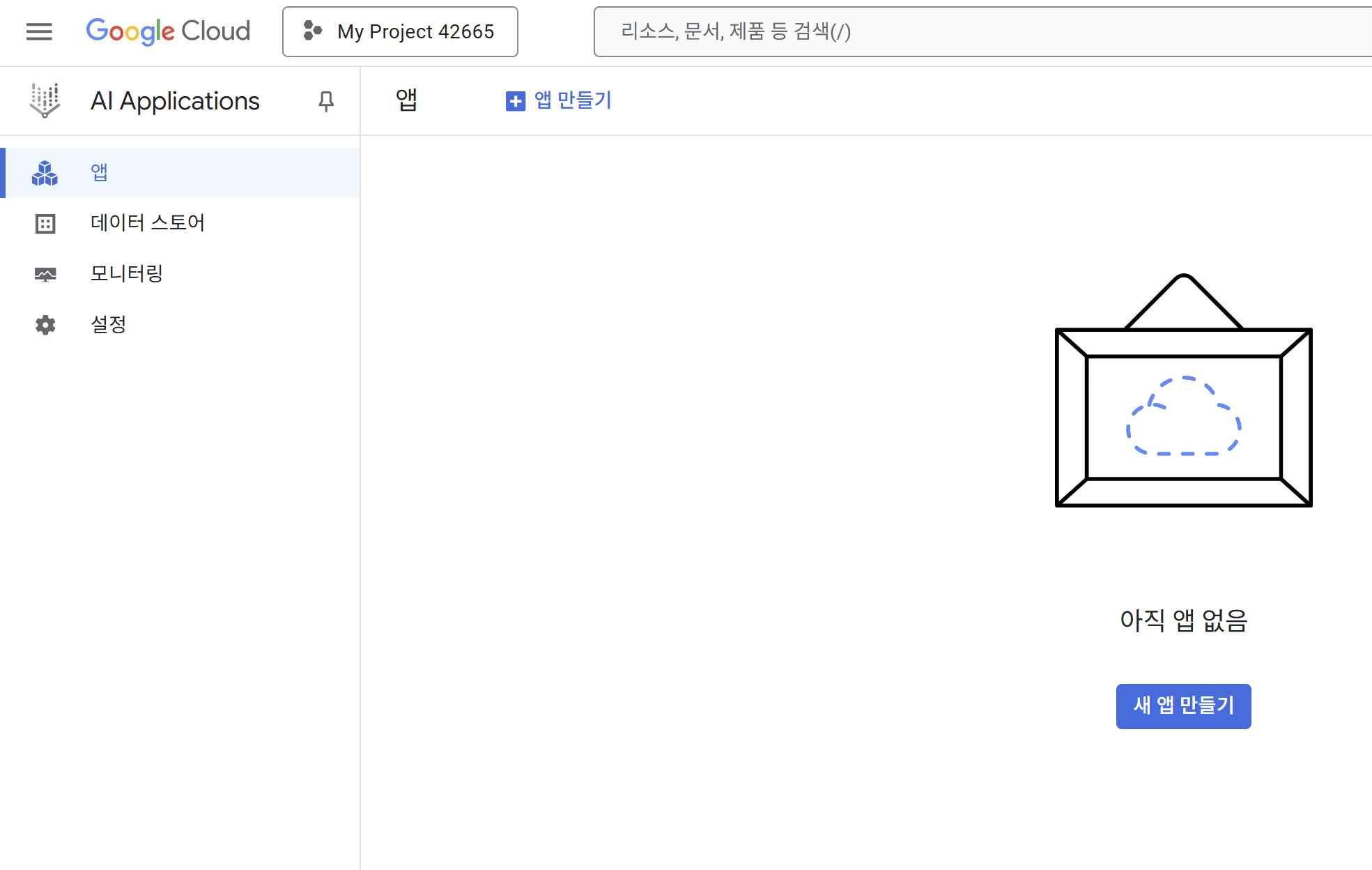Click the plus icon beside 앱 만들기
1372x870 pixels.
click(x=515, y=101)
